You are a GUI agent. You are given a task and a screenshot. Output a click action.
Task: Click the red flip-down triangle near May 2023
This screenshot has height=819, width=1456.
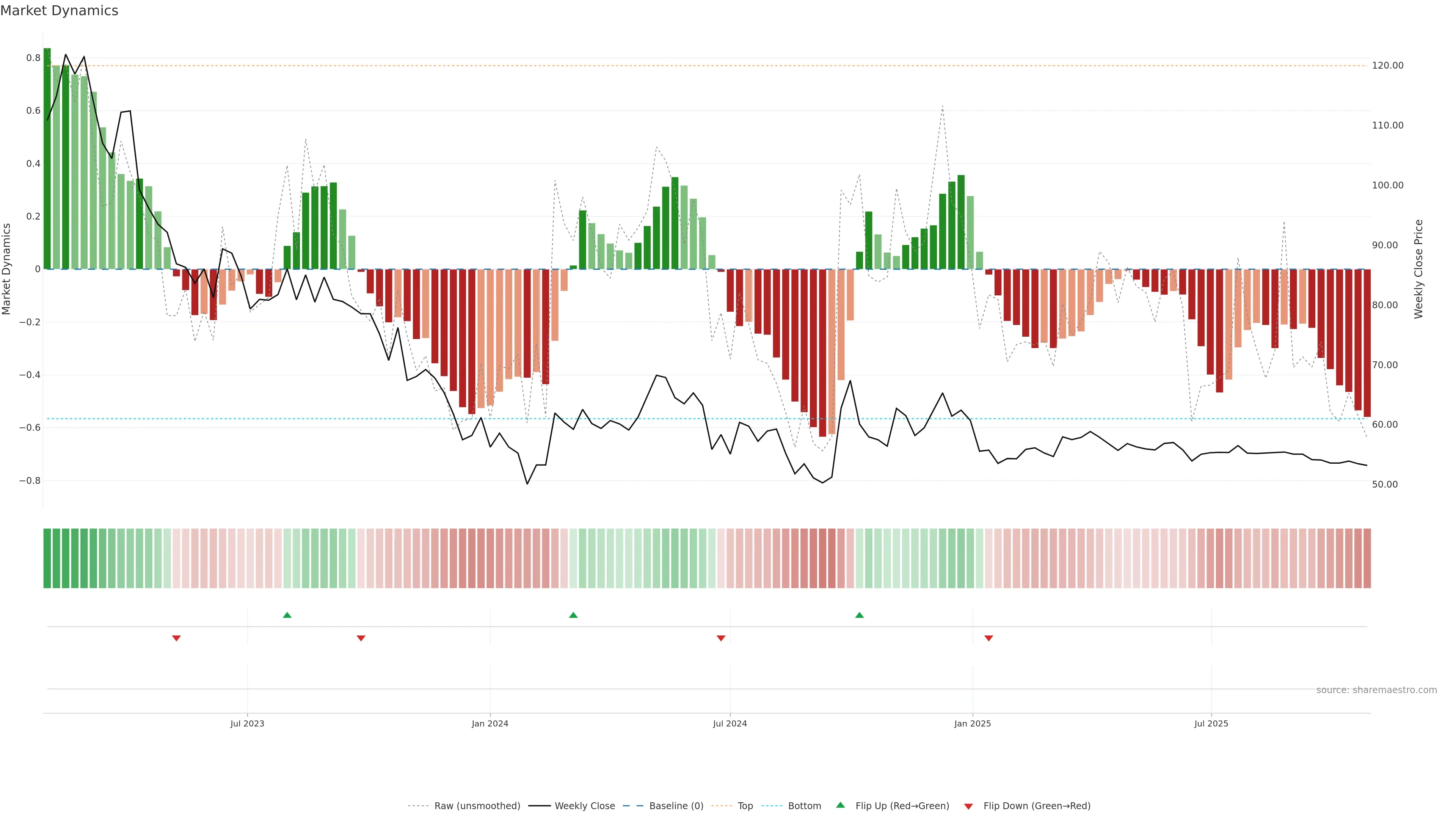pyautogui.click(x=176, y=638)
